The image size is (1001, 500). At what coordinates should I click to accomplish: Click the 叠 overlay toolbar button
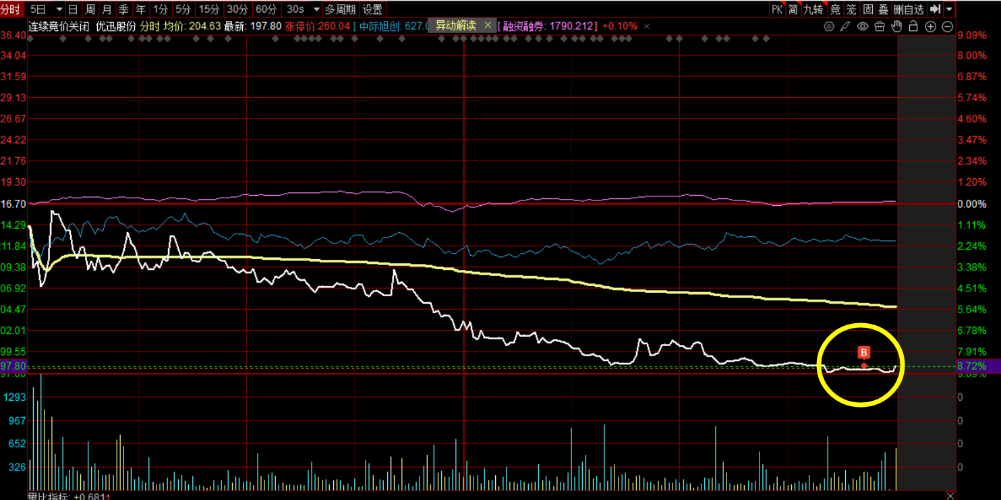(884, 9)
